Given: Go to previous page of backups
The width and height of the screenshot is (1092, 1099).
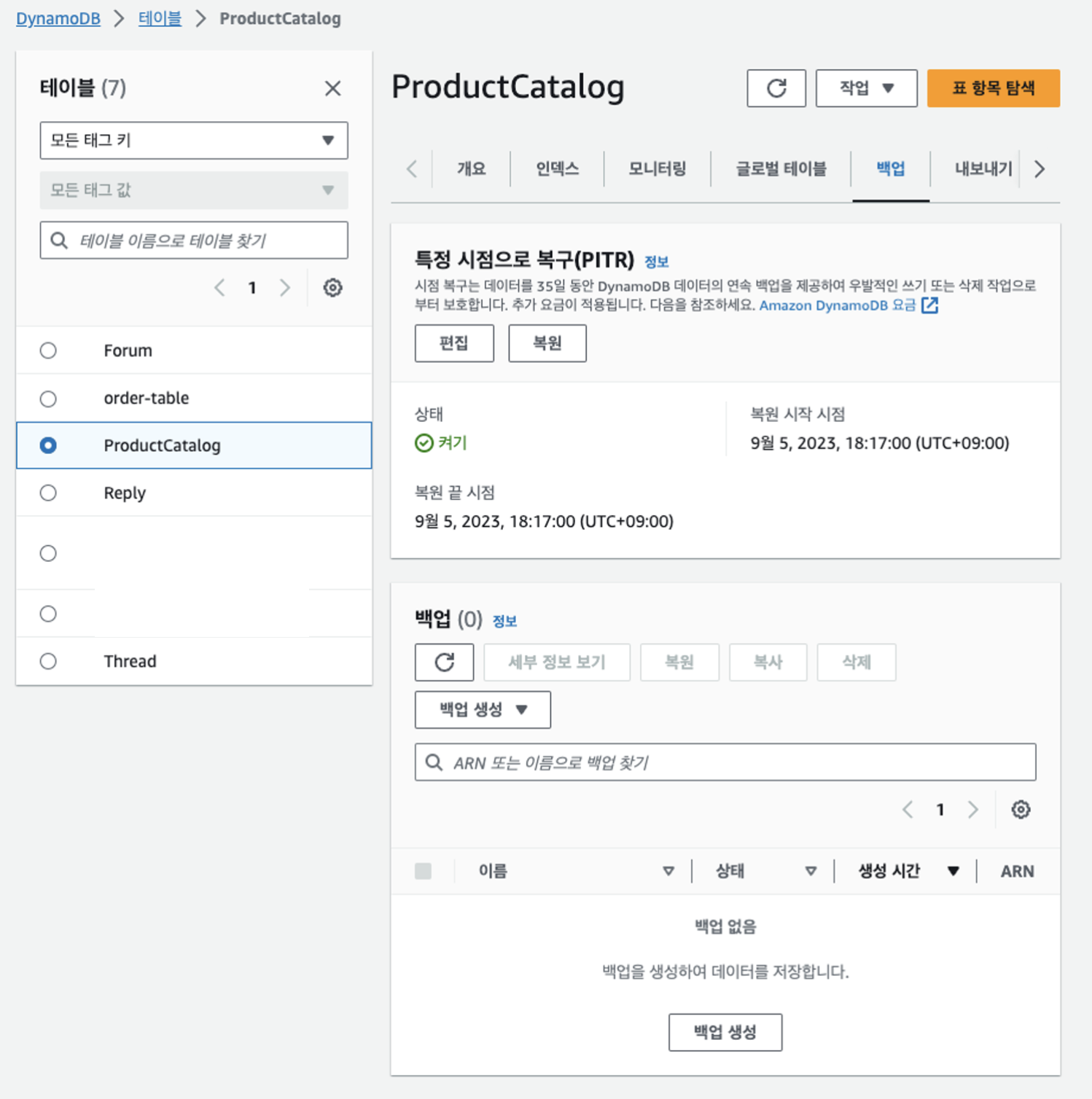Looking at the screenshot, I should (908, 810).
